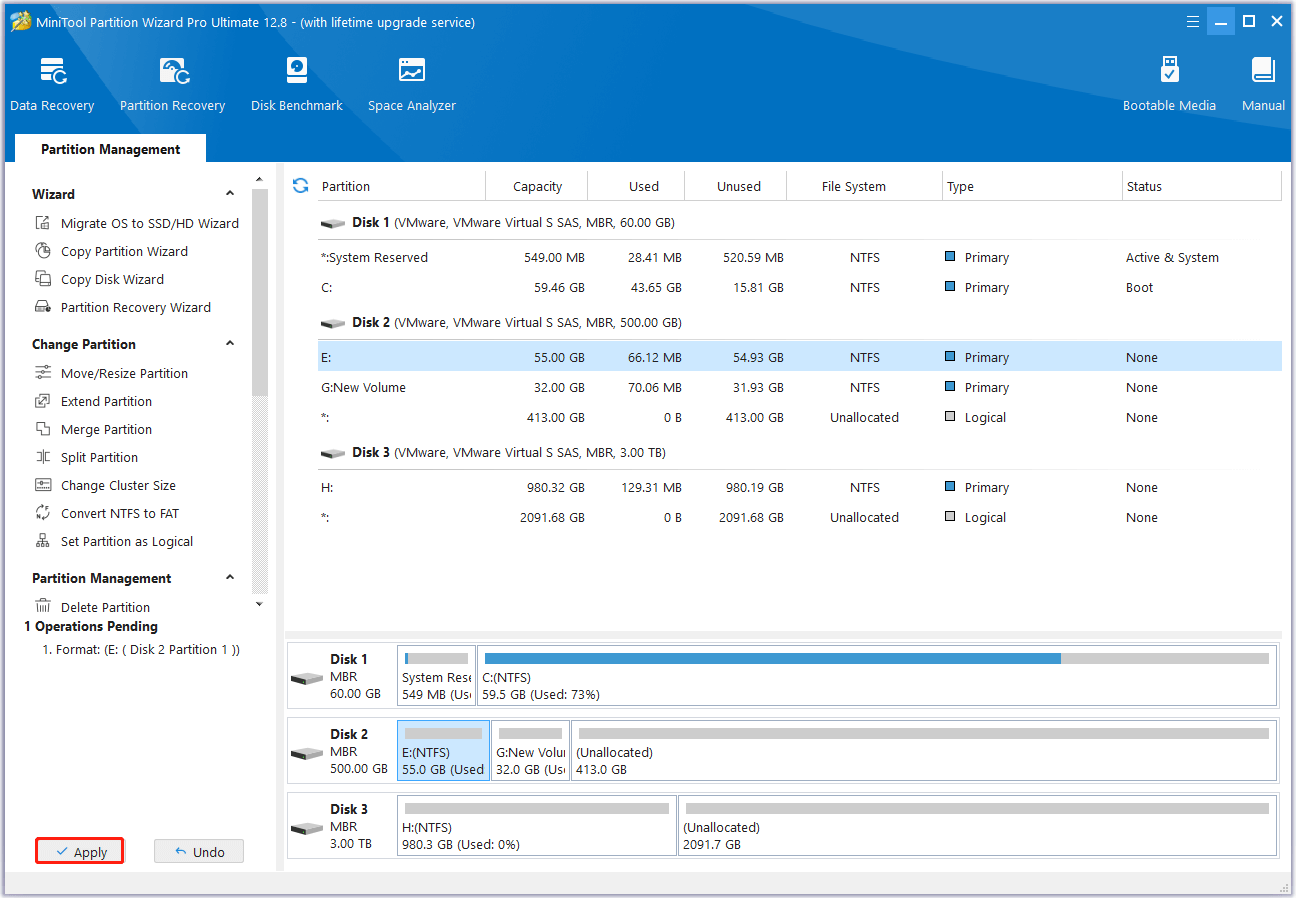
Task: Select the H: partition row
Action: click(800, 487)
